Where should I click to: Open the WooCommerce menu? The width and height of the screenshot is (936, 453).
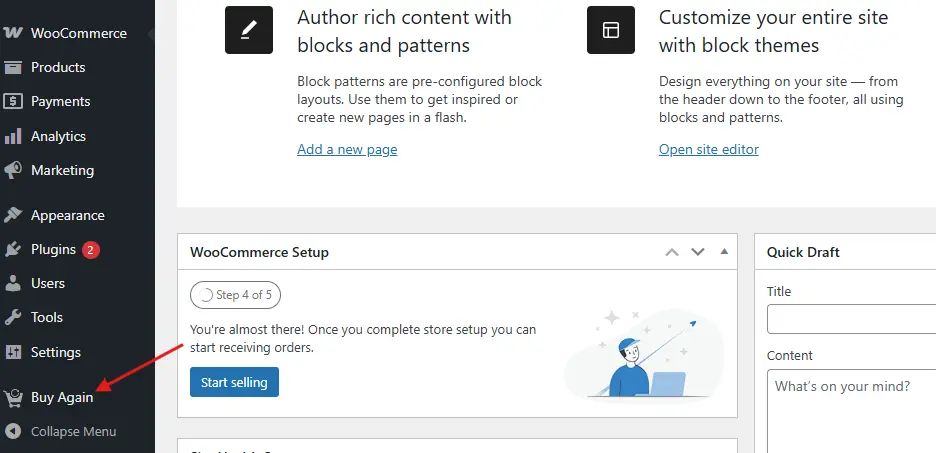[x=78, y=33]
